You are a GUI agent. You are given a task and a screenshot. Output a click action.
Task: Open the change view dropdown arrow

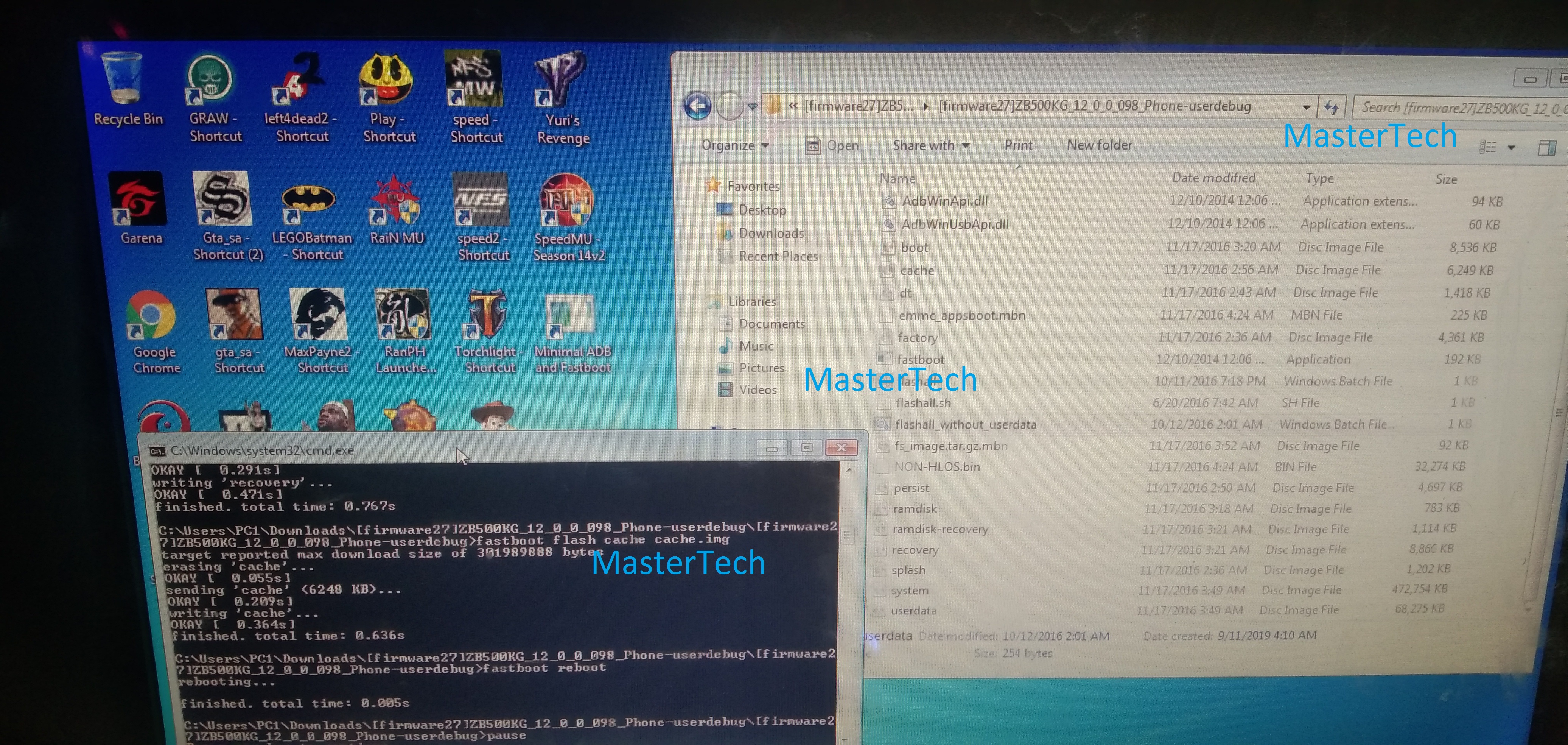coord(1511,147)
